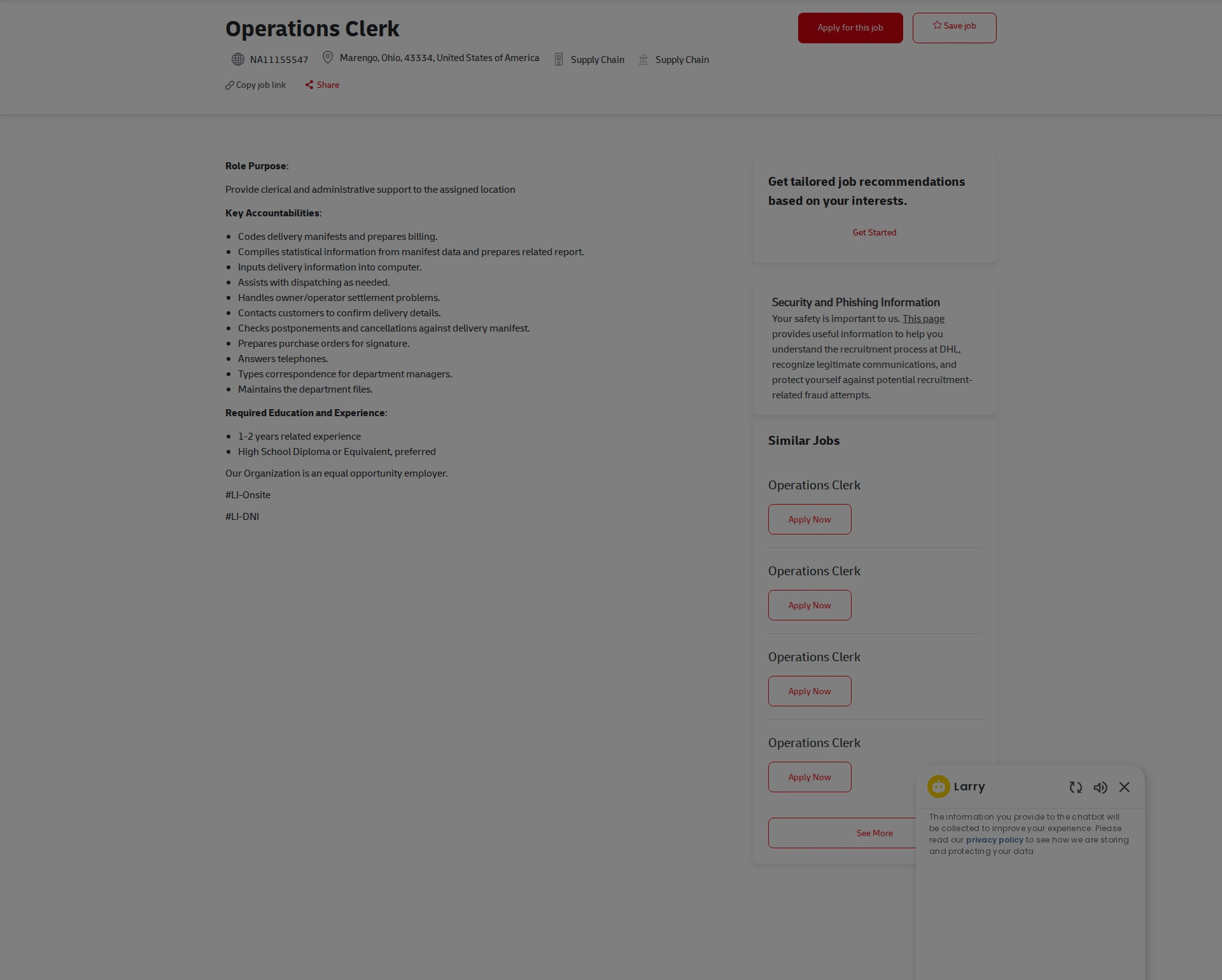Image resolution: width=1222 pixels, height=980 pixels.
Task: Open the second Operations Clerk similar job title
Action: point(814,571)
